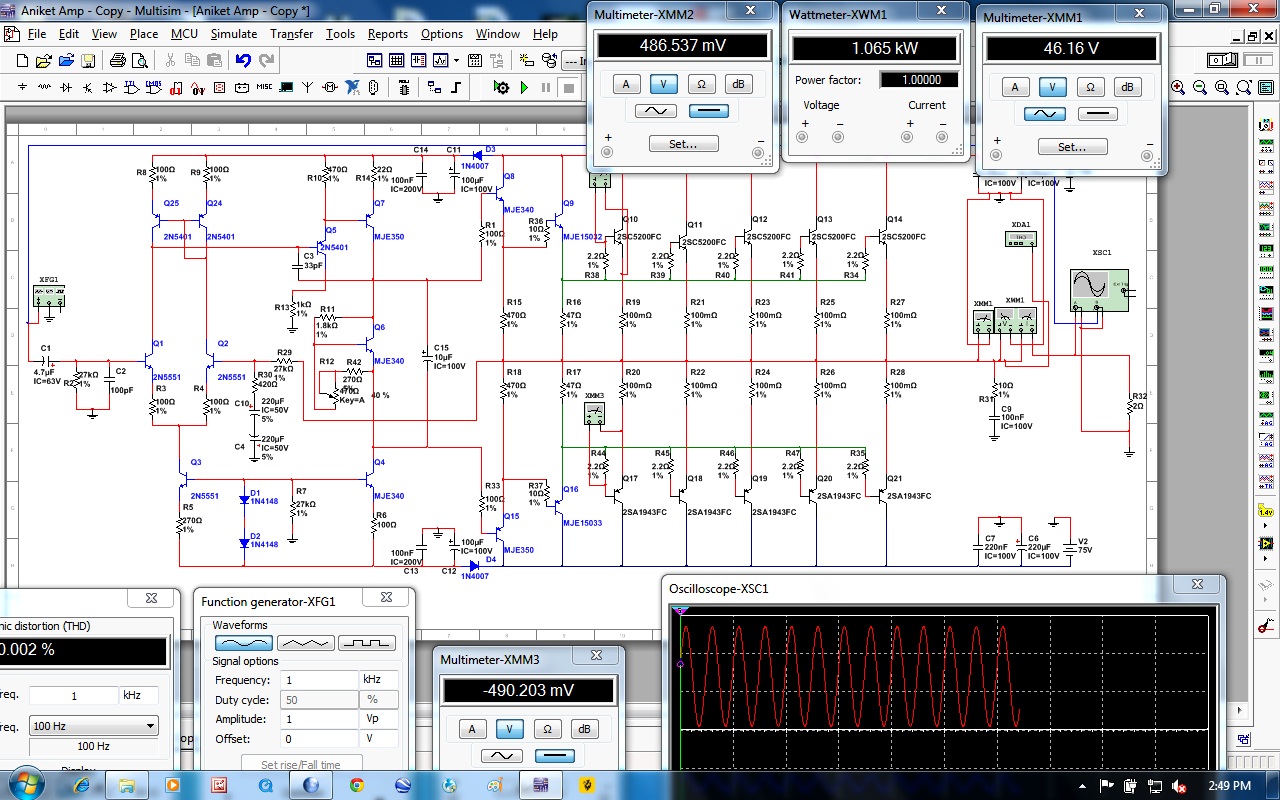Save the current circuit file
This screenshot has width=1280, height=800.
pos(89,60)
